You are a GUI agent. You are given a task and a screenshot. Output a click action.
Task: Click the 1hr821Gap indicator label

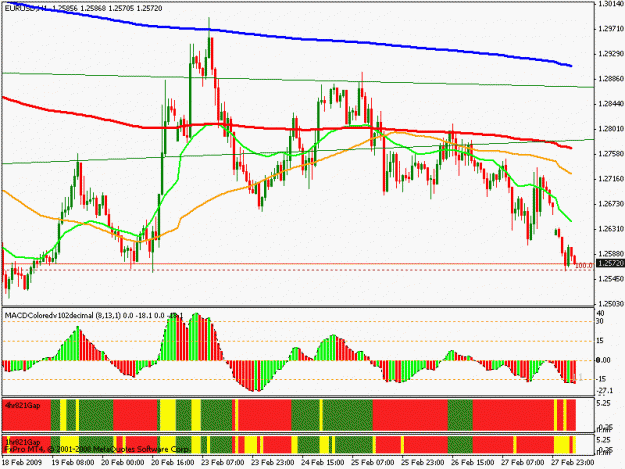point(22,442)
